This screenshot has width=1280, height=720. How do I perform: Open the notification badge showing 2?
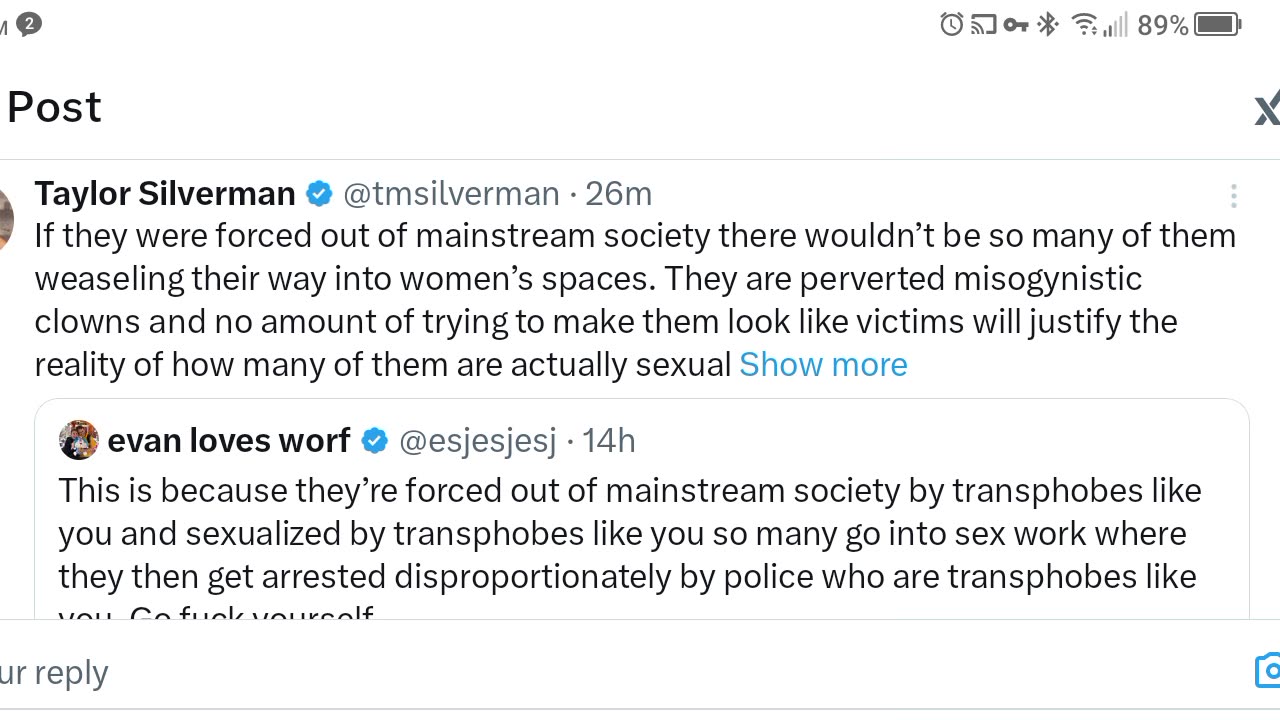coord(29,24)
